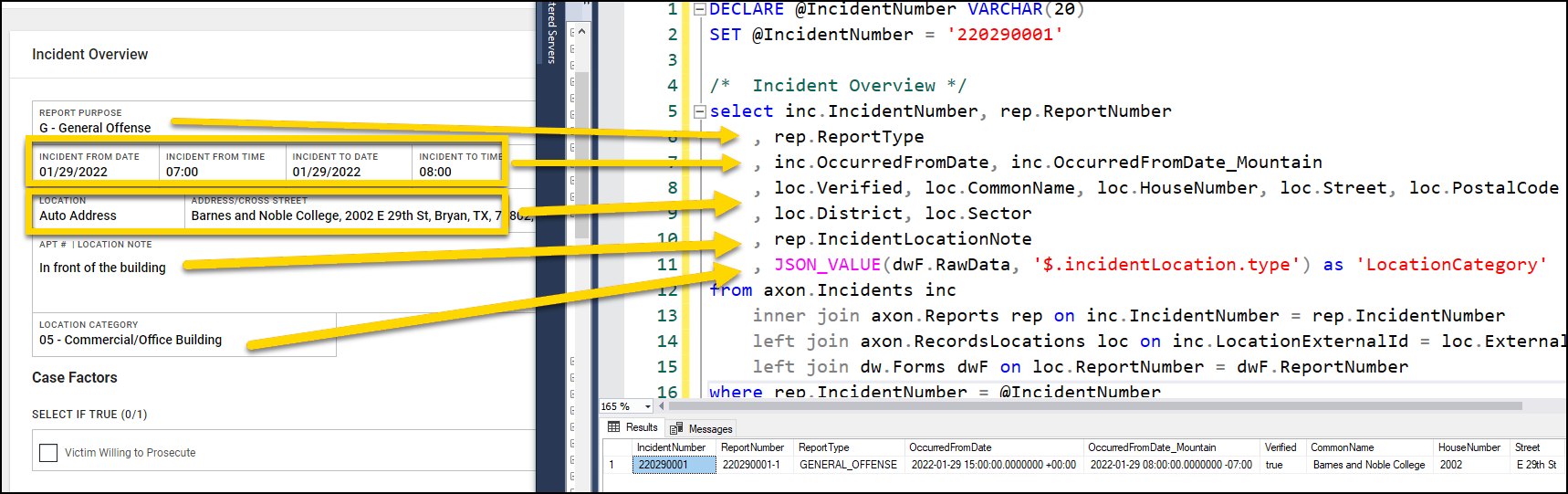Click the '220290001' string on line 2
Screen dimensions: 1568x494
1005,35
